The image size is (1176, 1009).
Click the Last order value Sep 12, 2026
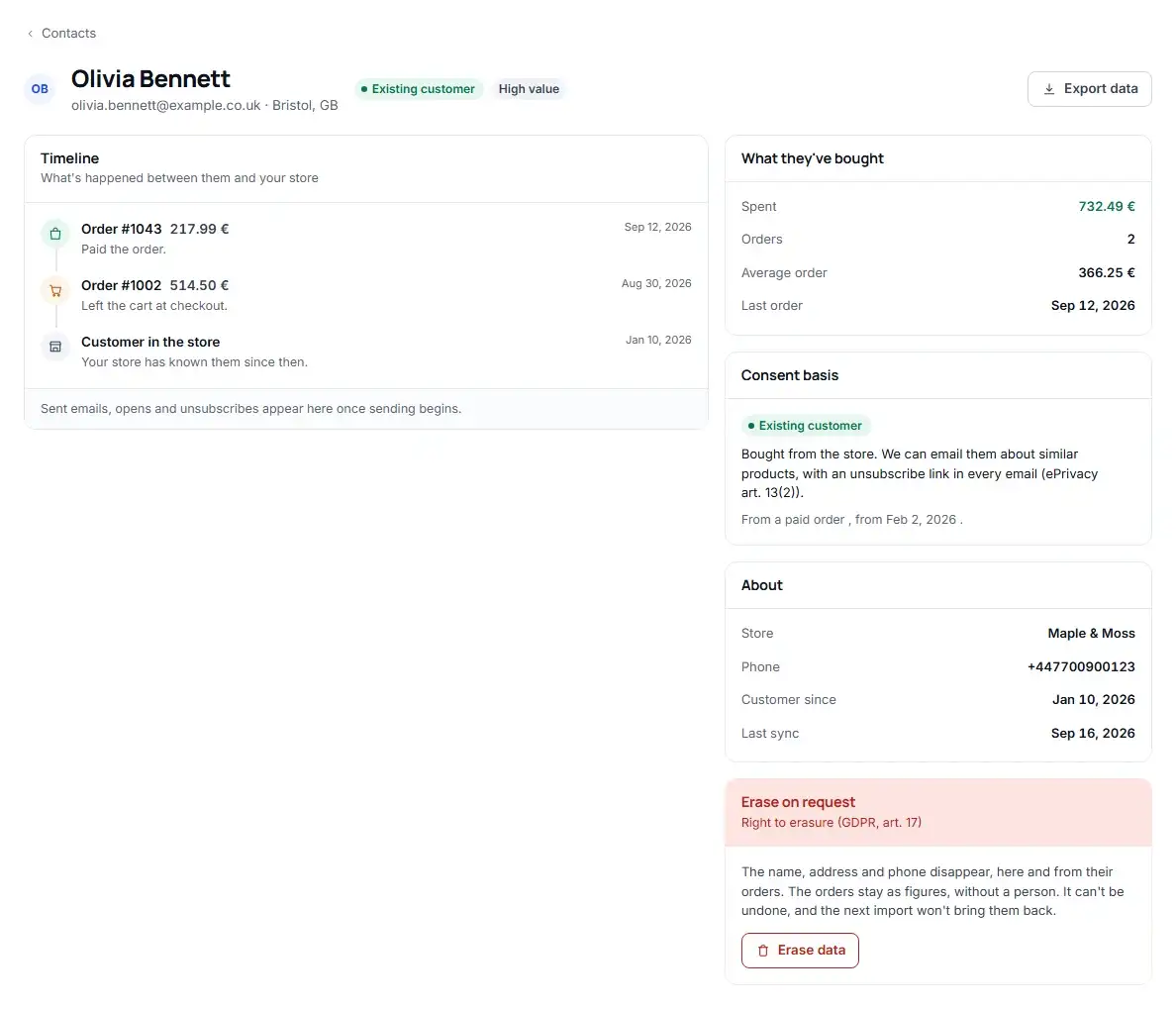click(1093, 306)
